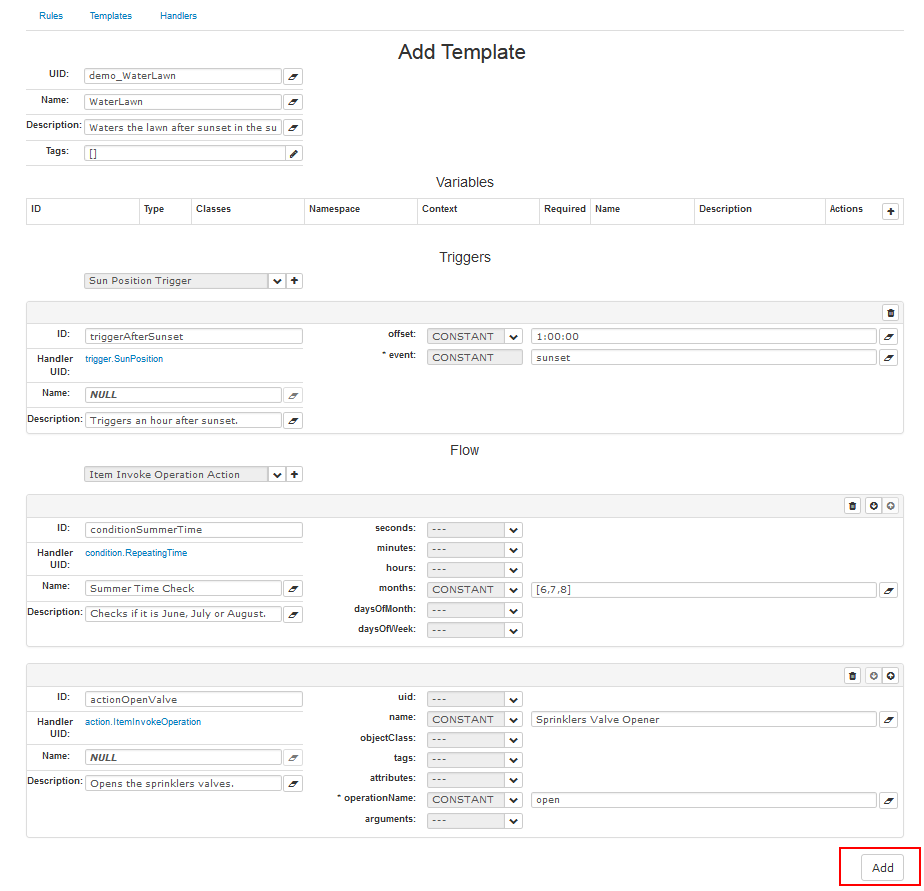Viewport: 924px width, 891px height.
Task: Click into the Summer Time Check name field
Action: click(x=183, y=589)
